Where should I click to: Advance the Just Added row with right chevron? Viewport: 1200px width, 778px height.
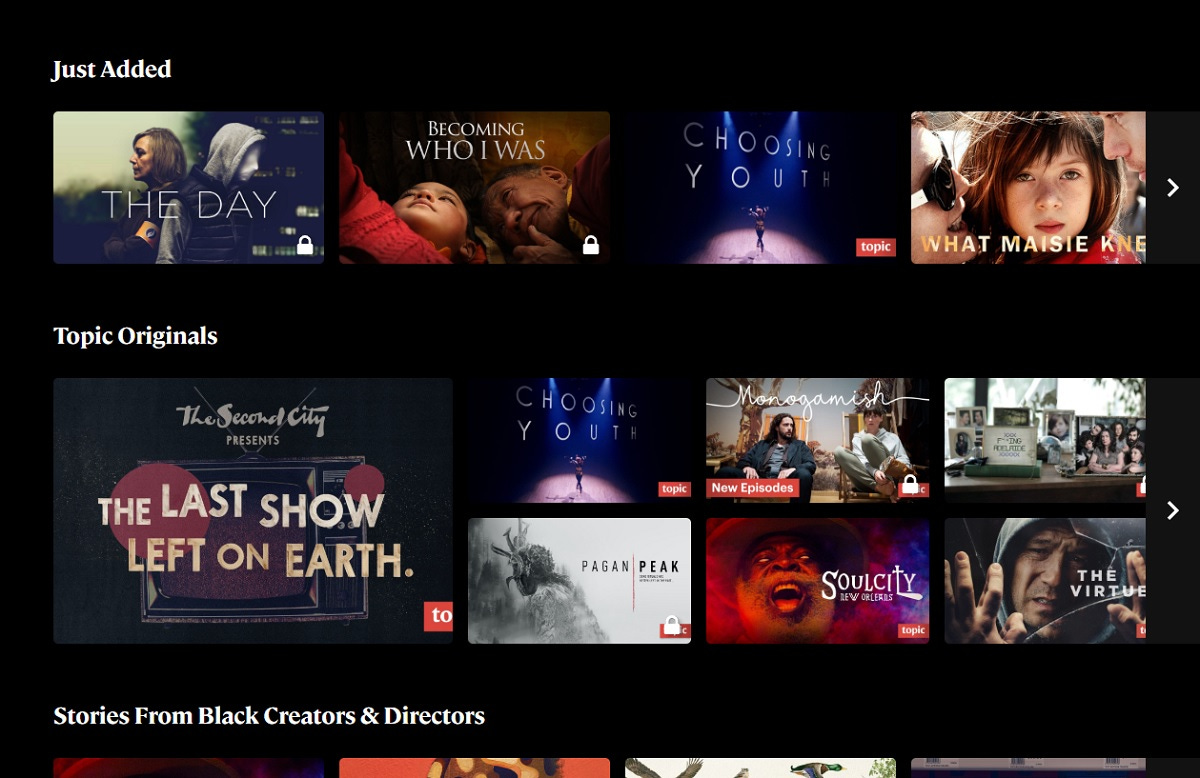(1173, 187)
